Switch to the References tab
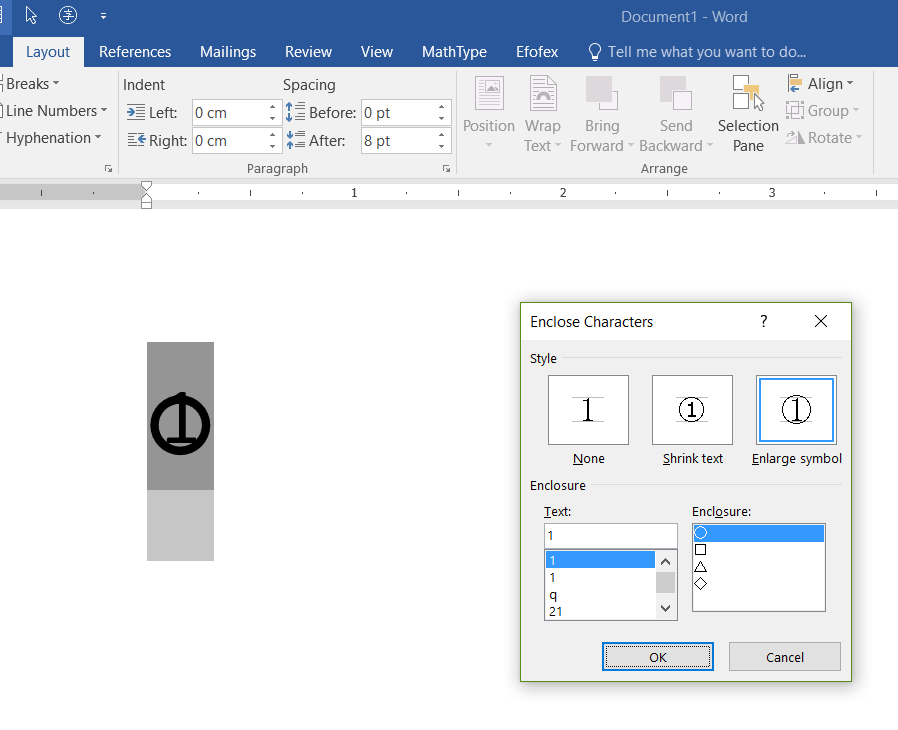The height and width of the screenshot is (730, 898). (135, 52)
